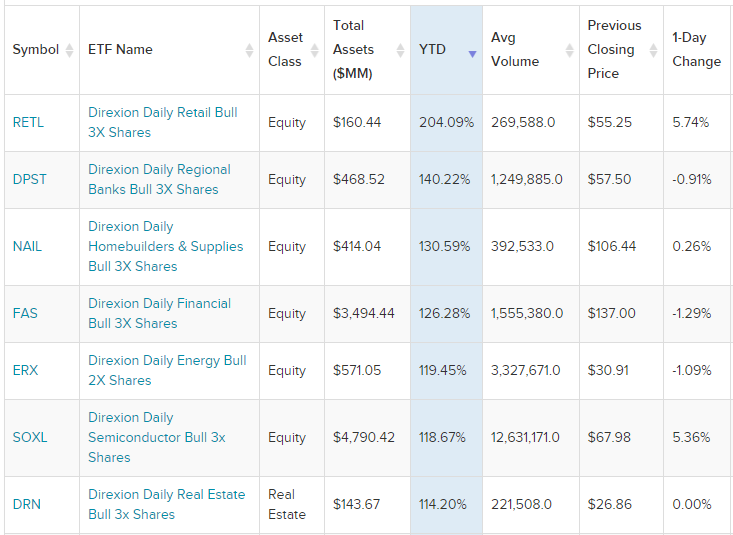The width and height of the screenshot is (733, 535).
Task: Open Direxion Daily Retail Bull 3X Shares
Action: tap(163, 123)
